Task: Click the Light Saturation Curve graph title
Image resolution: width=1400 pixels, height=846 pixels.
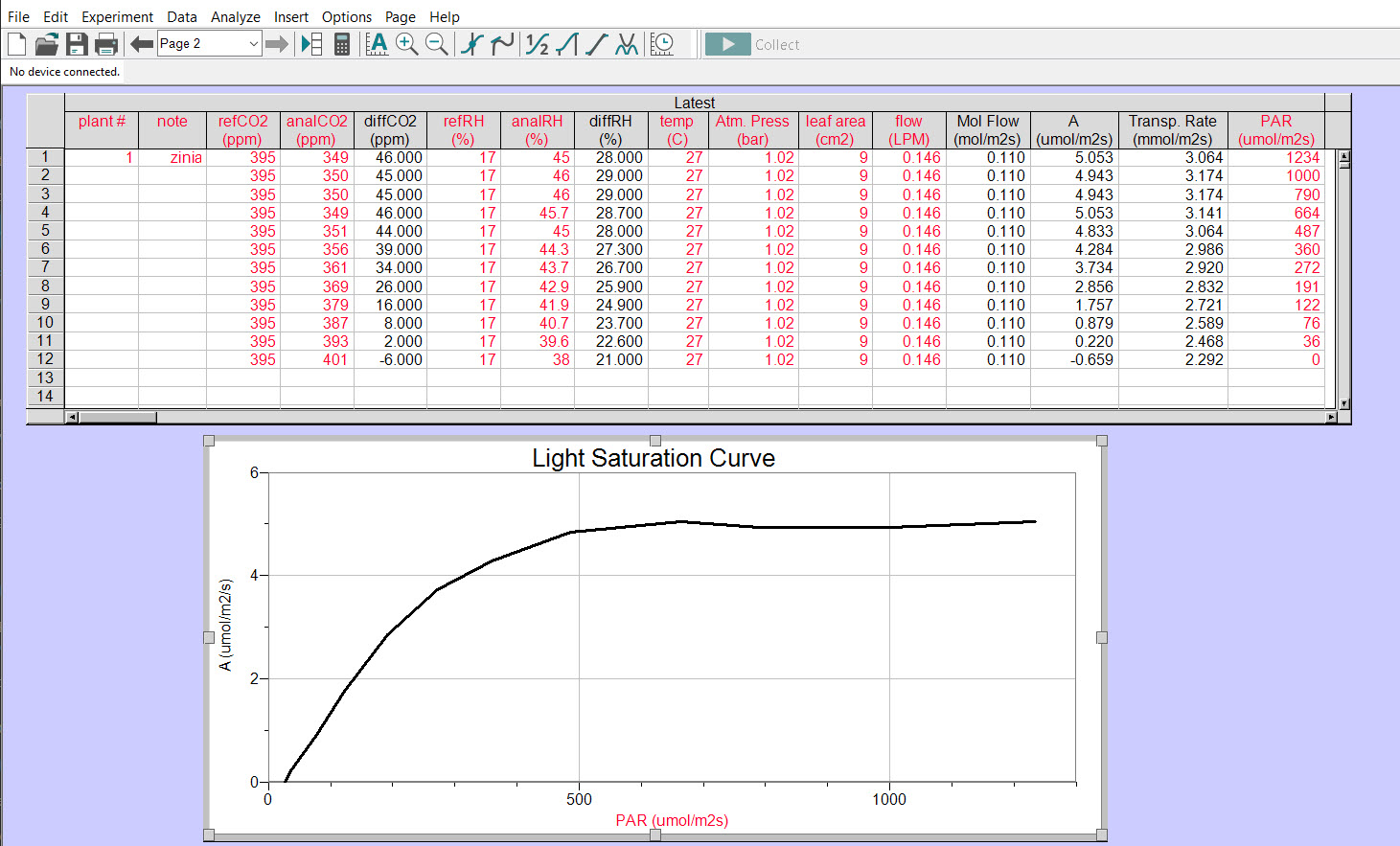Action: 653,458
